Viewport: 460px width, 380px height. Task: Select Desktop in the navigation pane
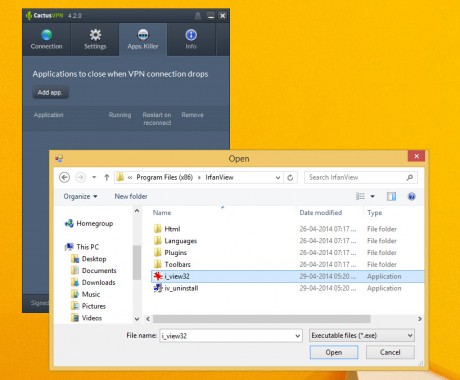point(89,259)
